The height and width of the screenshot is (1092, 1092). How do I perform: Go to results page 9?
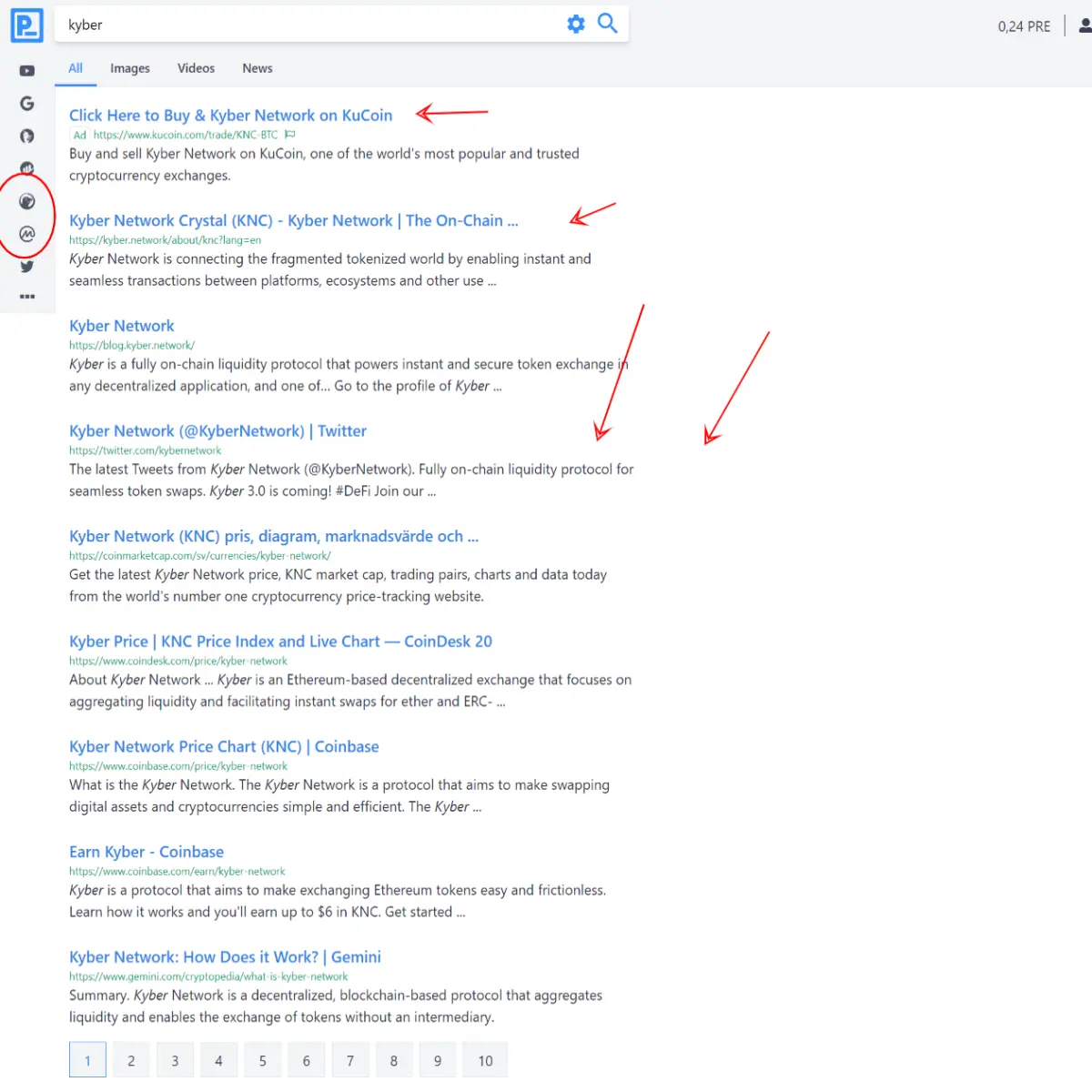(438, 1060)
